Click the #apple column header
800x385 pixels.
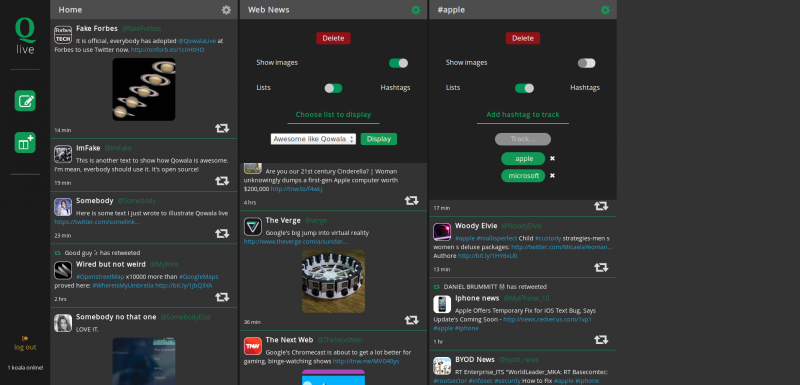[523, 10]
